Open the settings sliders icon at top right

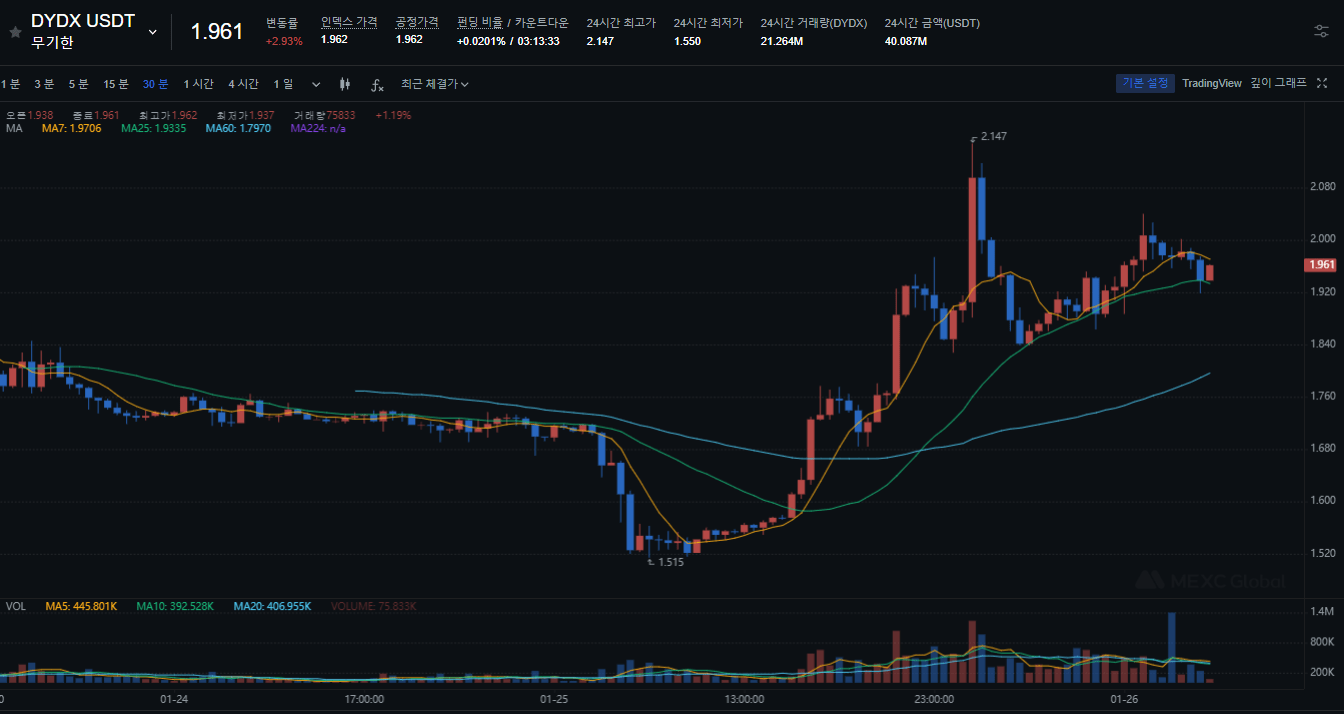tap(1322, 31)
